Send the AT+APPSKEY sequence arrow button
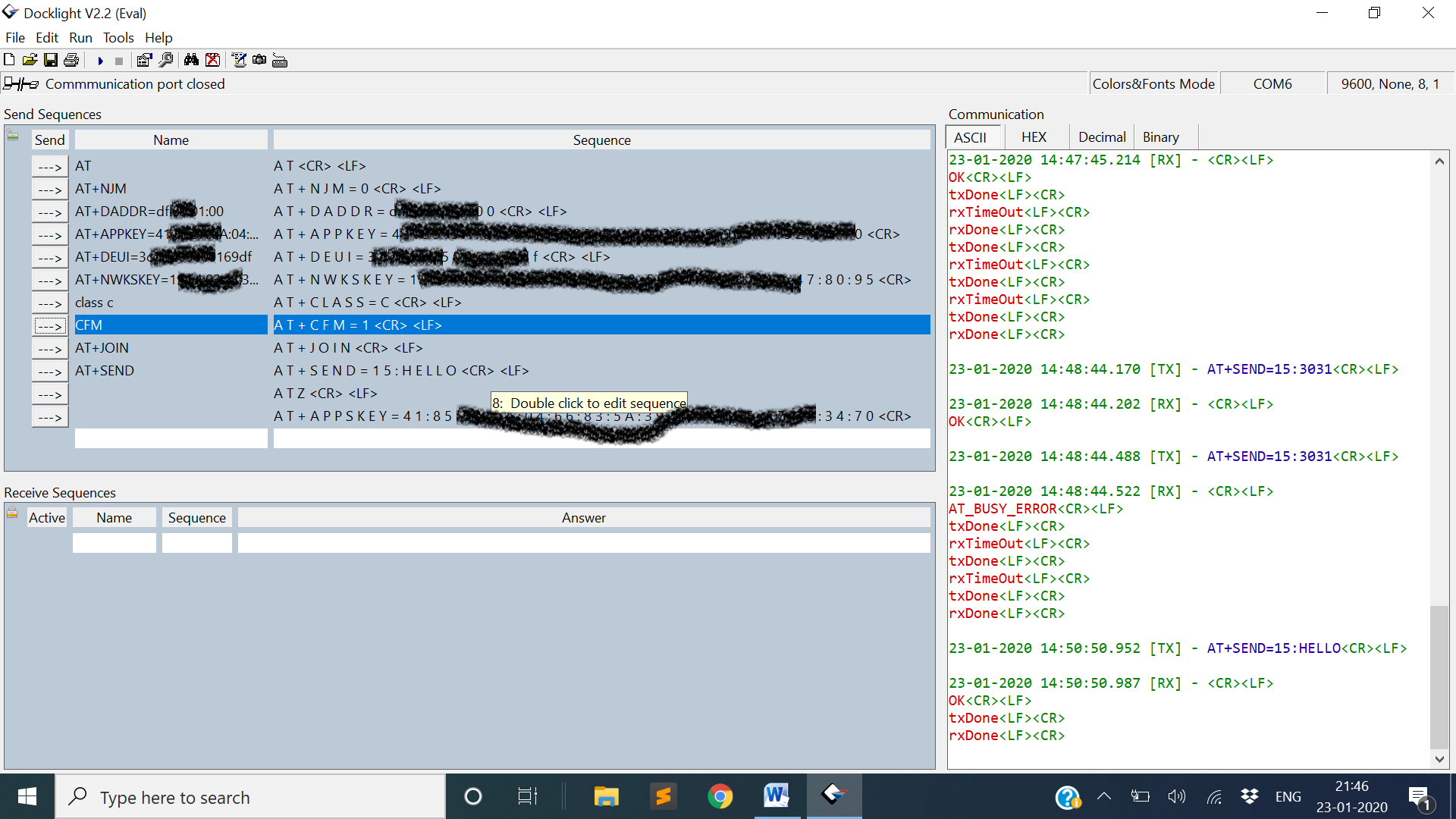The height and width of the screenshot is (819, 1456). tap(50, 416)
